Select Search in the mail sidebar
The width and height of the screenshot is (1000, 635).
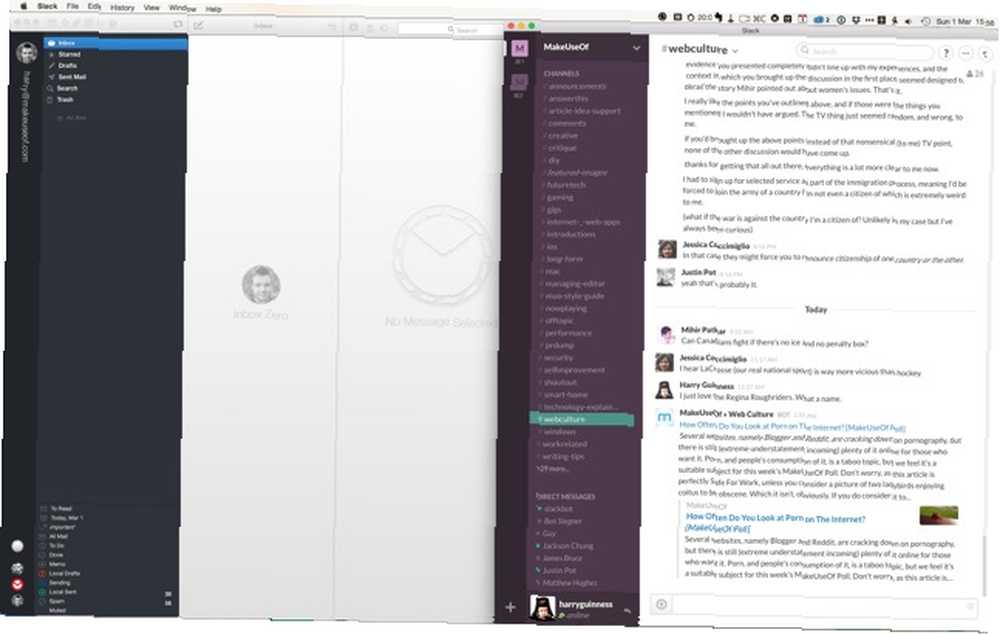(67, 88)
